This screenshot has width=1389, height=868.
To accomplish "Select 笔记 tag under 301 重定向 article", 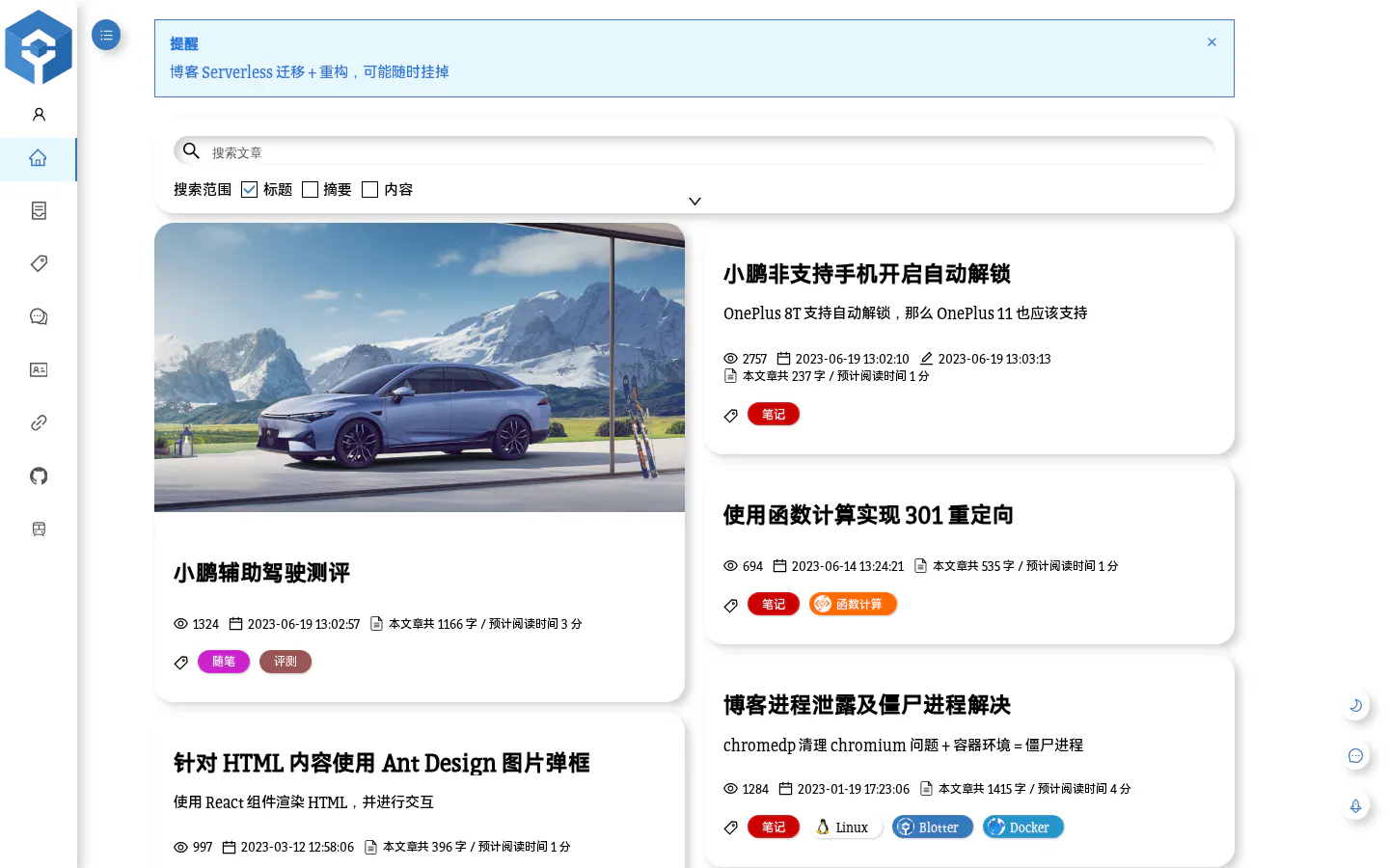I will [x=774, y=604].
